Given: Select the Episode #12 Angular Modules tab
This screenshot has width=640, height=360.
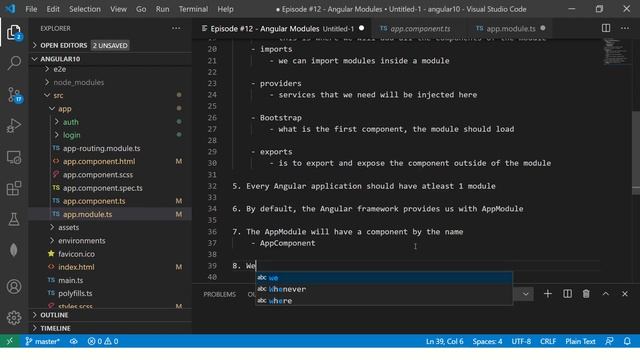Looking at the screenshot, I should [x=282, y=29].
